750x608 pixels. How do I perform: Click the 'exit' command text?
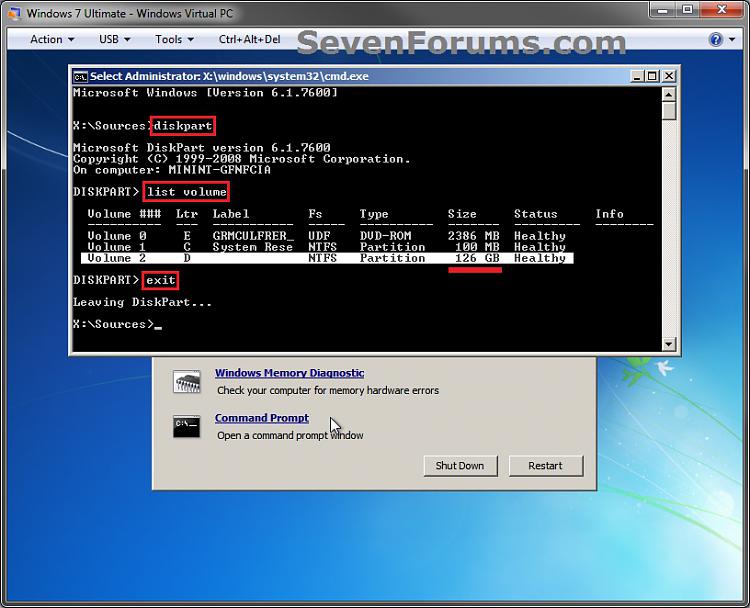[x=161, y=280]
